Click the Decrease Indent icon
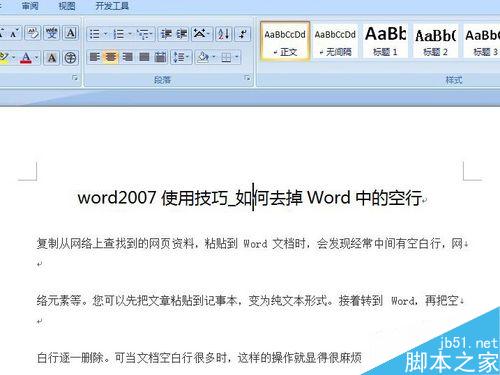The width and height of the screenshot is (500, 375). pyautogui.click(x=166, y=34)
